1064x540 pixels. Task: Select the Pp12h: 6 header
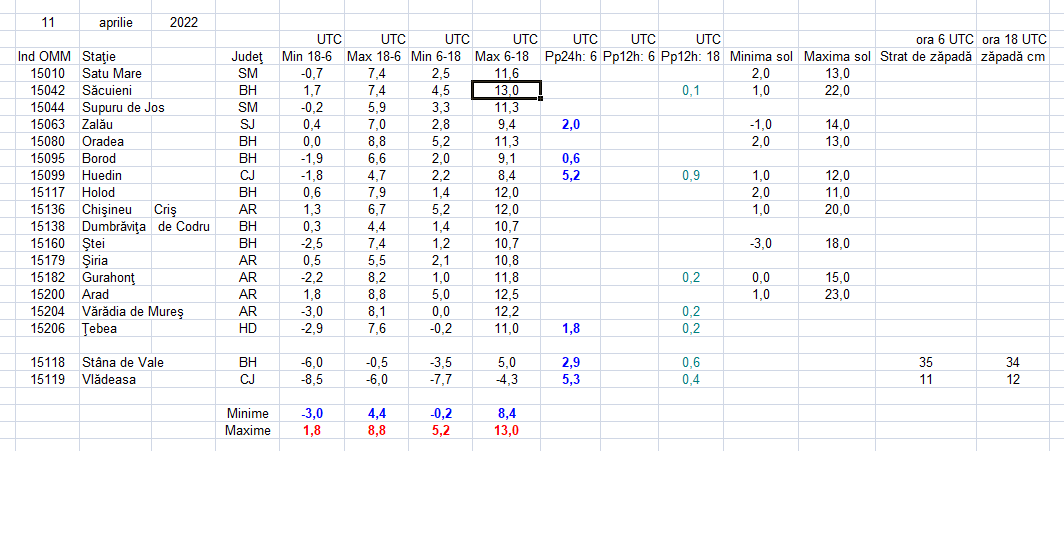coord(629,56)
